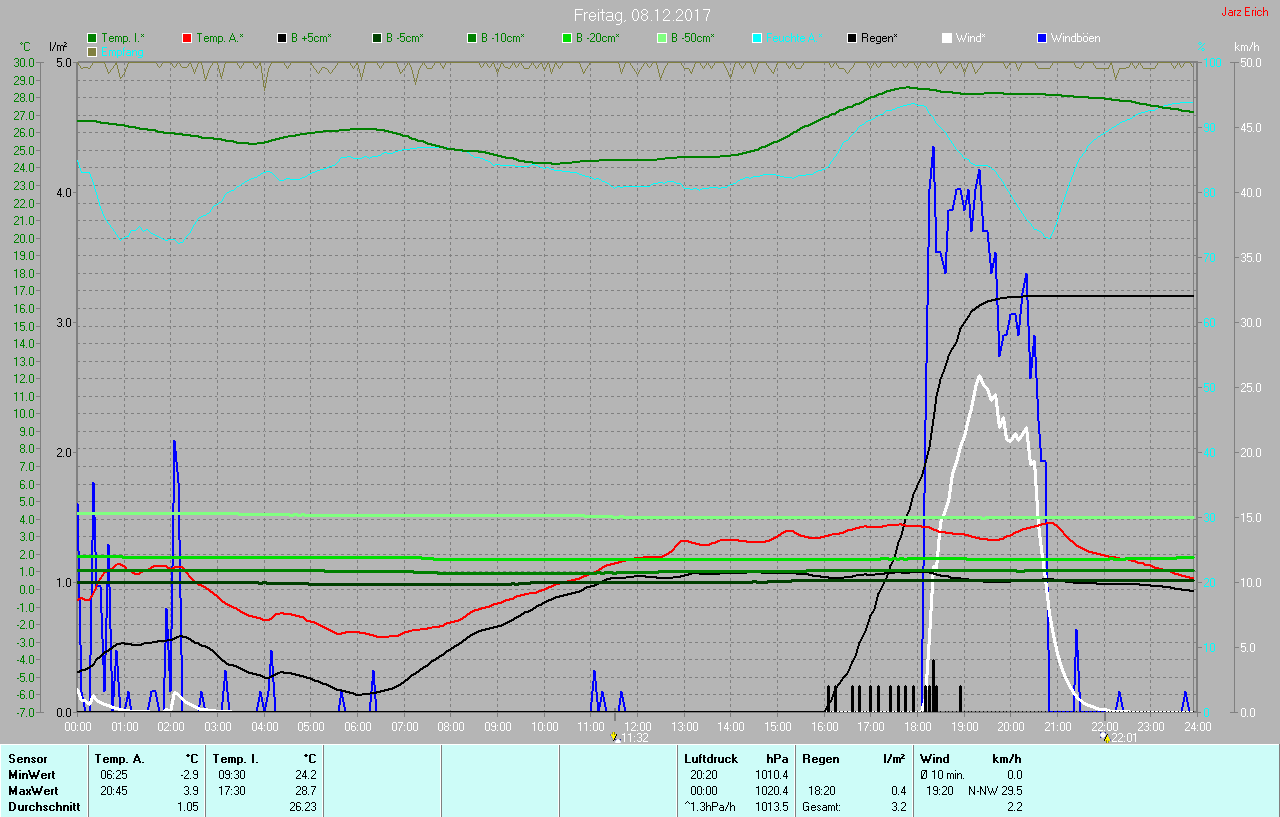
Task: Click the blue Windböen legend square
Action: (x=1042, y=38)
